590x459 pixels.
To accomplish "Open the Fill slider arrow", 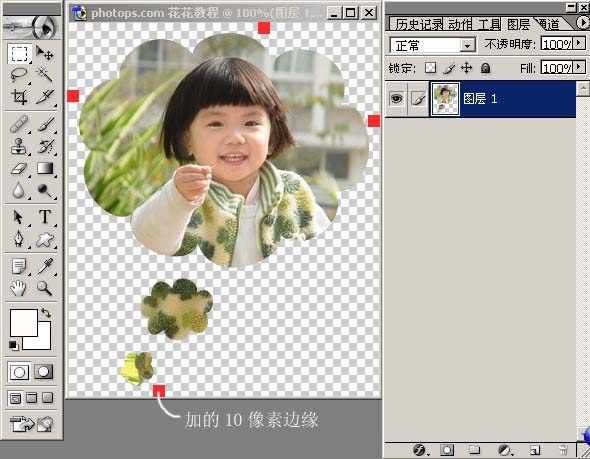I will pyautogui.click(x=579, y=68).
